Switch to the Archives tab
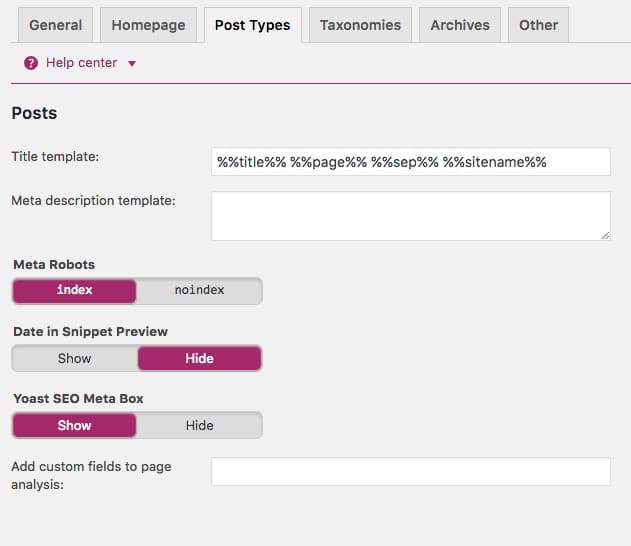Viewport: 631px width, 546px height. click(460, 25)
